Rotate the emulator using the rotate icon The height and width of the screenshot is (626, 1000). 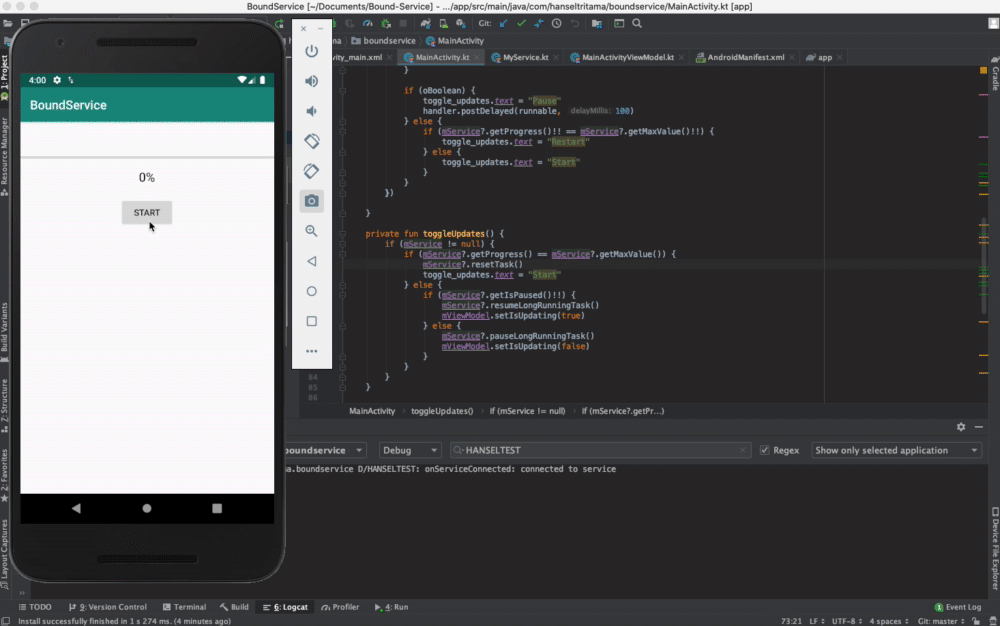click(x=311, y=141)
